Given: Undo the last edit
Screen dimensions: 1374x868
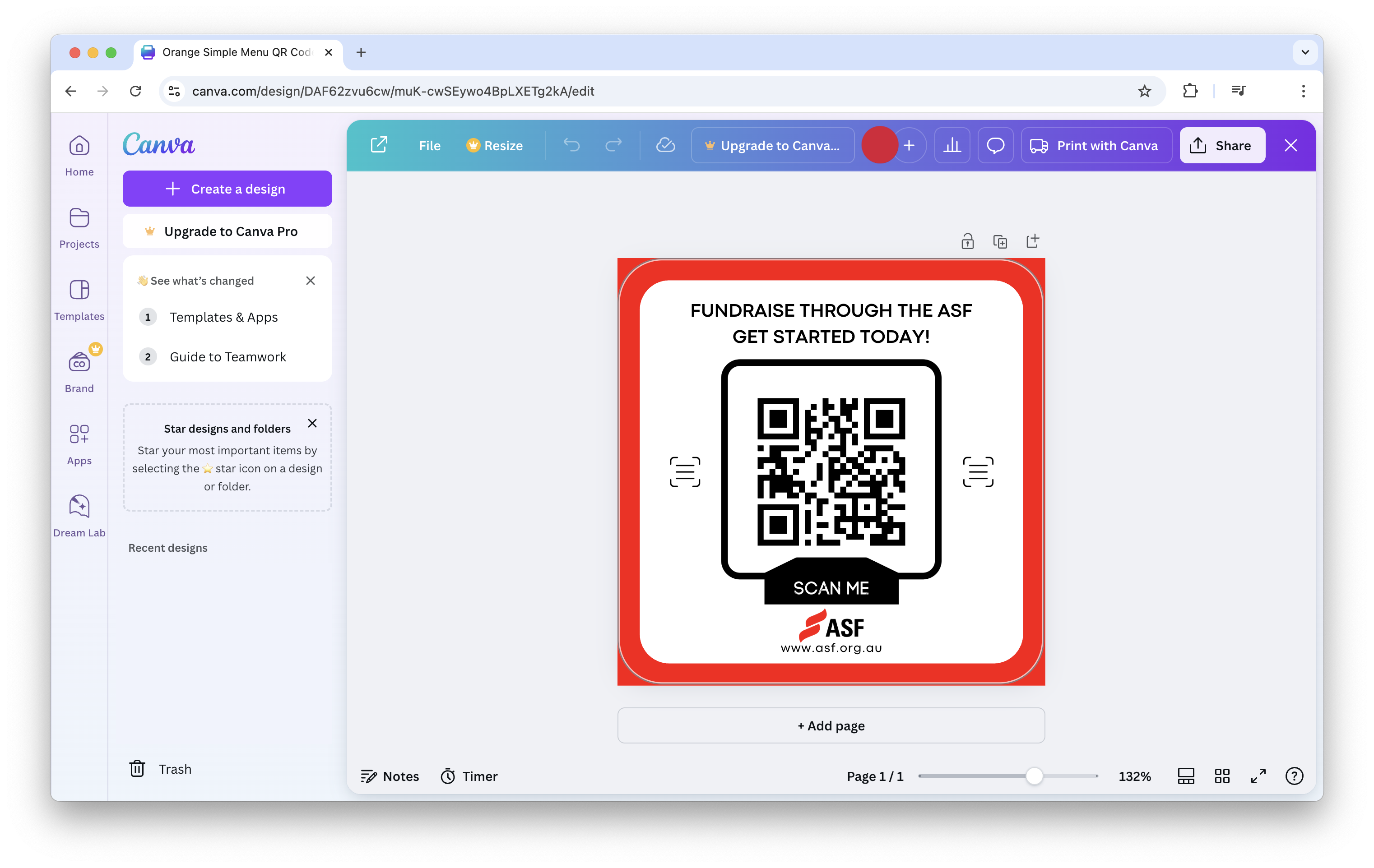Looking at the screenshot, I should 571,145.
